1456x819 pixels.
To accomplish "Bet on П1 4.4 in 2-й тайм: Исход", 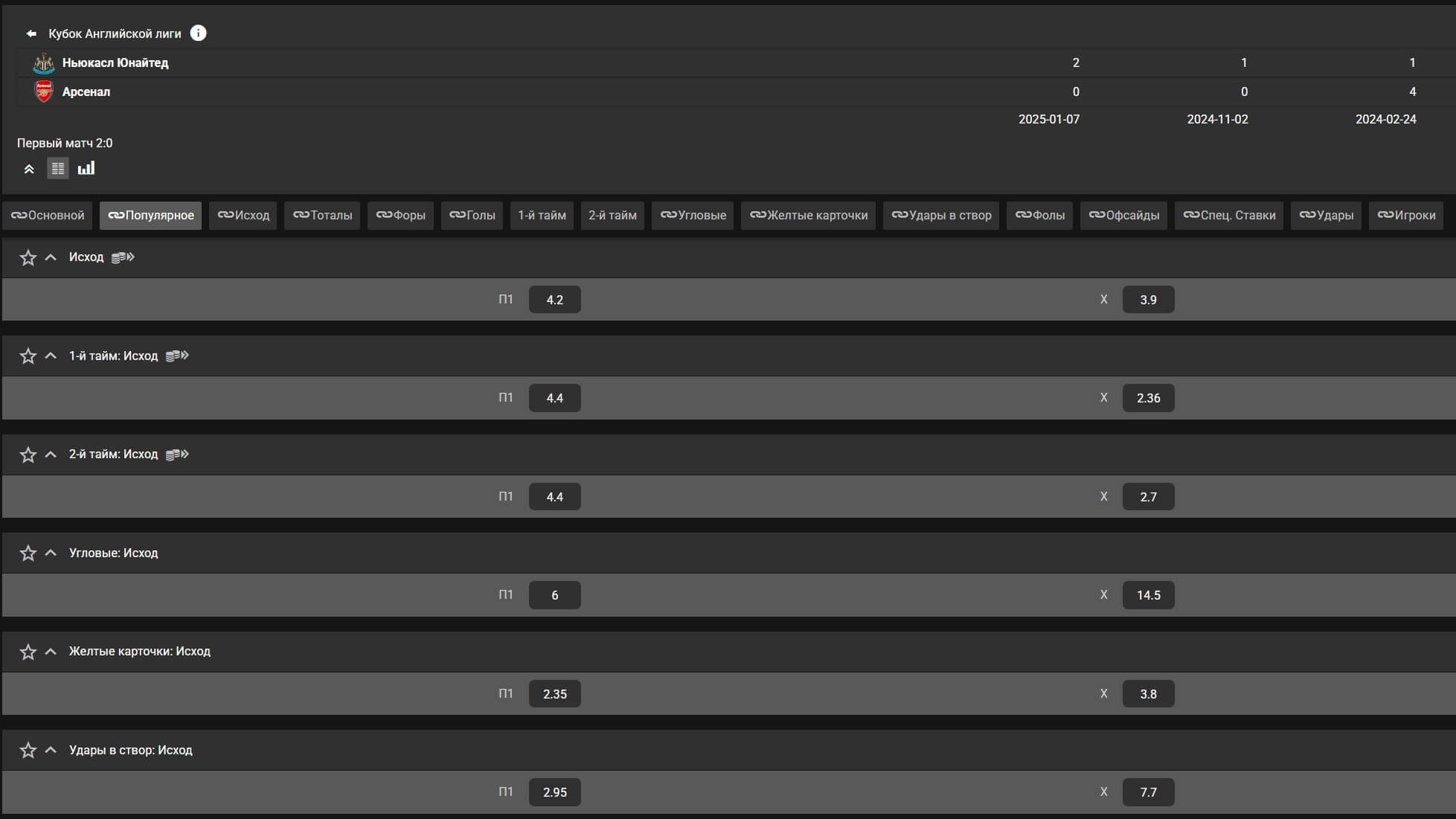I will (555, 497).
